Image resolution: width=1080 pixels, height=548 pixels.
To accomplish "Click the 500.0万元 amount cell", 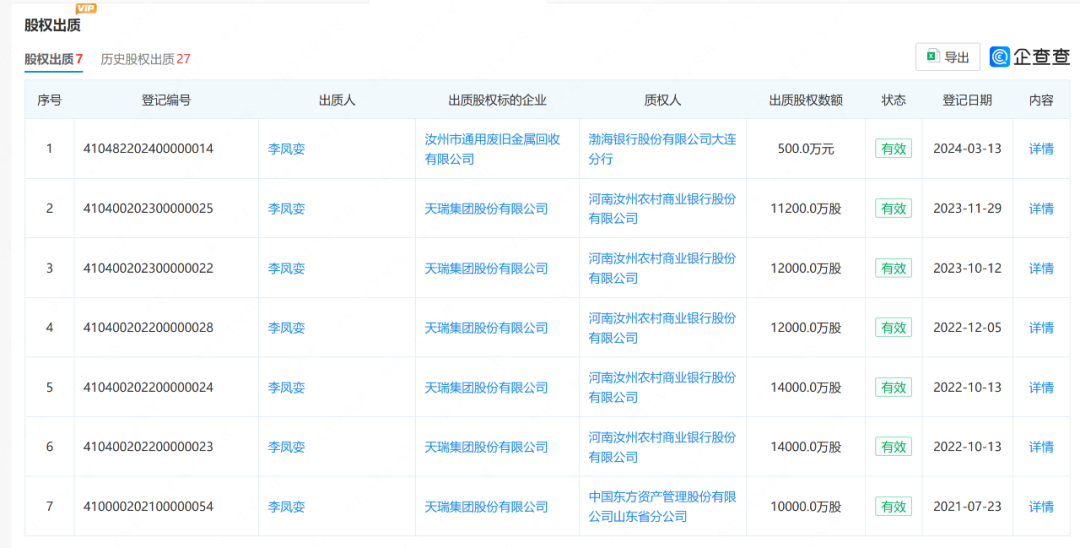I will pos(806,149).
